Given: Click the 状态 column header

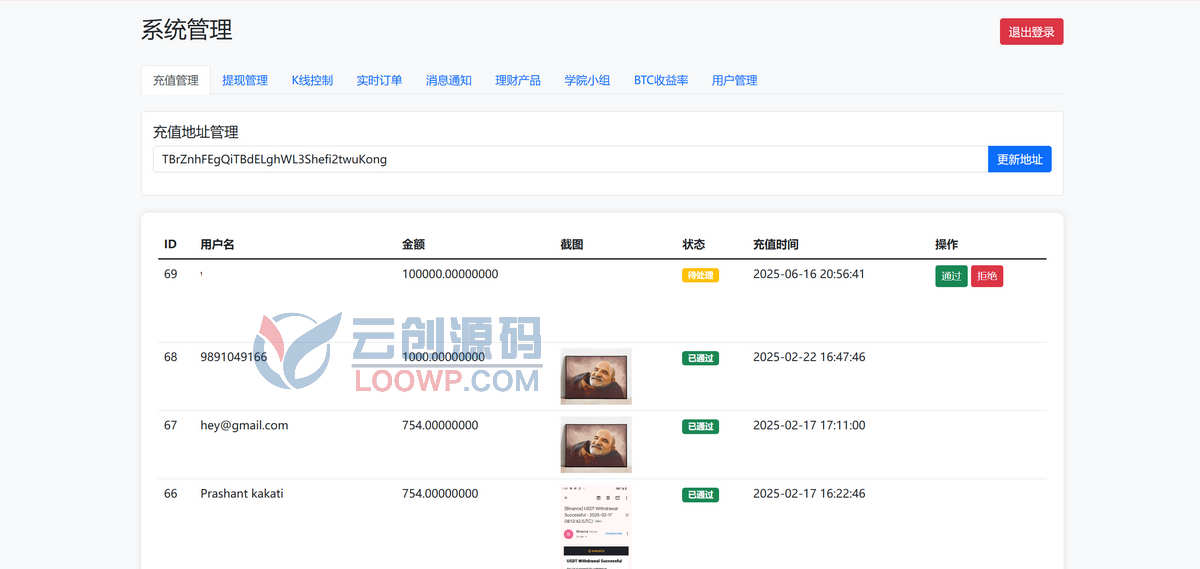Looking at the screenshot, I should pyautogui.click(x=693, y=244).
